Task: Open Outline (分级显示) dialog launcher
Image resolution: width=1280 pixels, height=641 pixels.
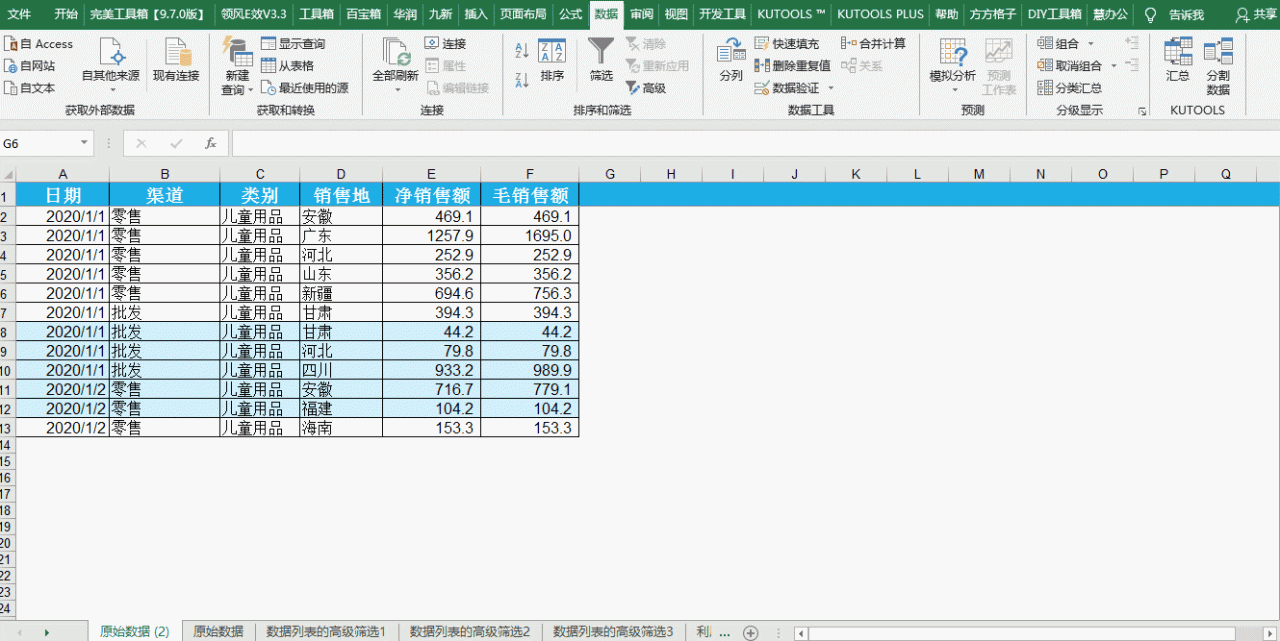Action: [x=1142, y=111]
